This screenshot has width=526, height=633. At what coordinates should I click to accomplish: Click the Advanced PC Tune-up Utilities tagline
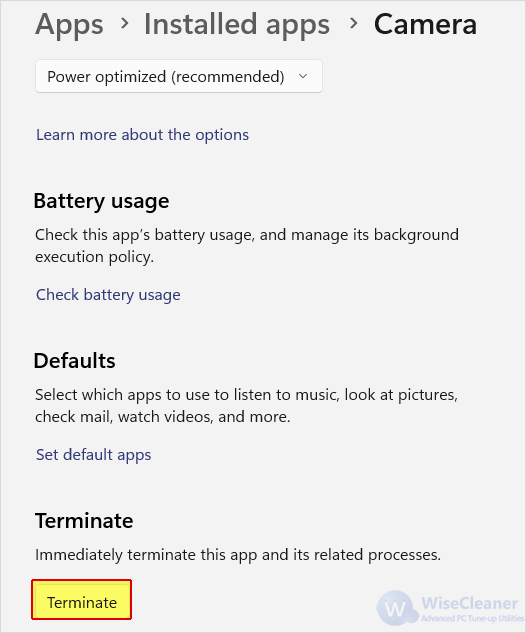pos(472,618)
